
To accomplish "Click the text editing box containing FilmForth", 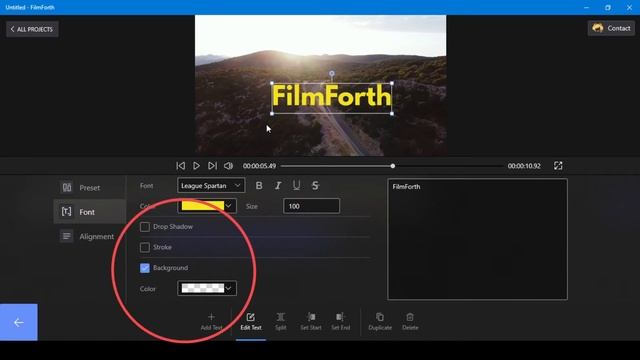I will 477,239.
